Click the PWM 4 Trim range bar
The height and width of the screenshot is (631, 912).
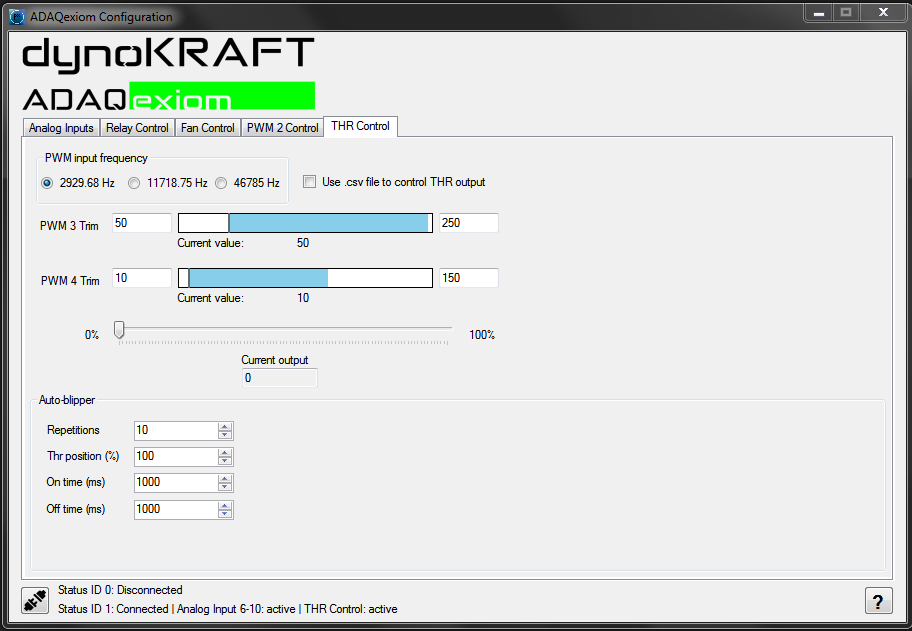pos(305,278)
